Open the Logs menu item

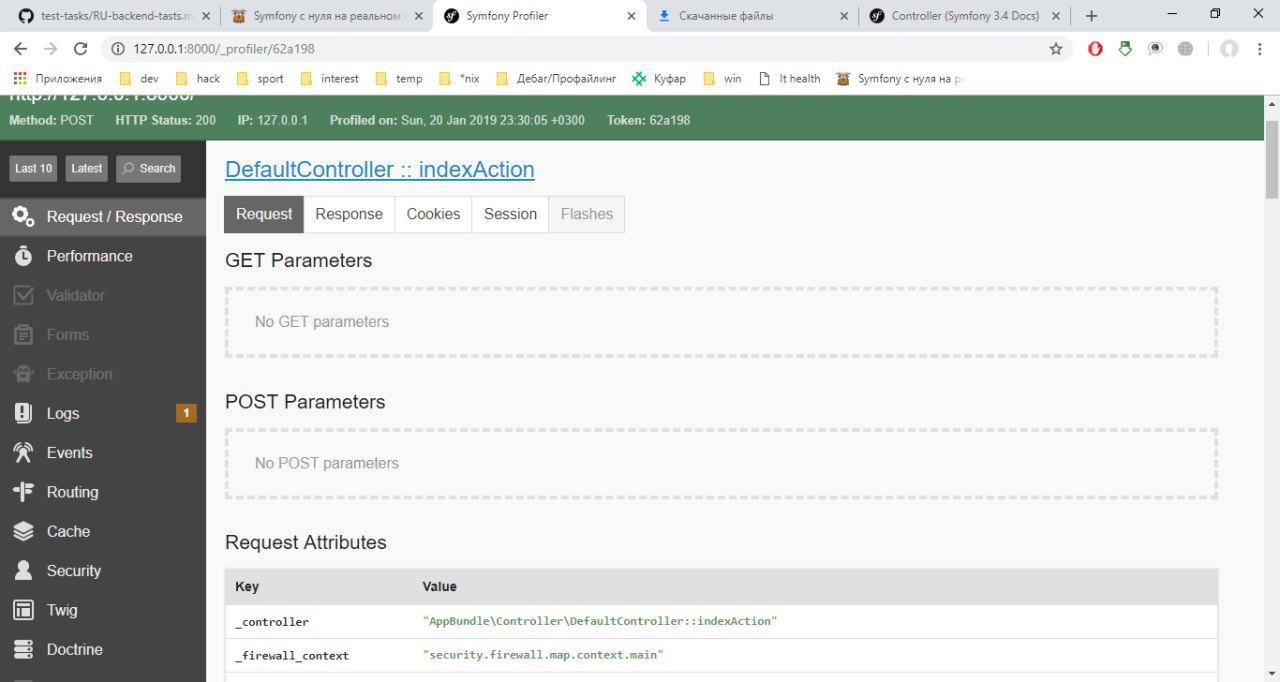click(103, 413)
